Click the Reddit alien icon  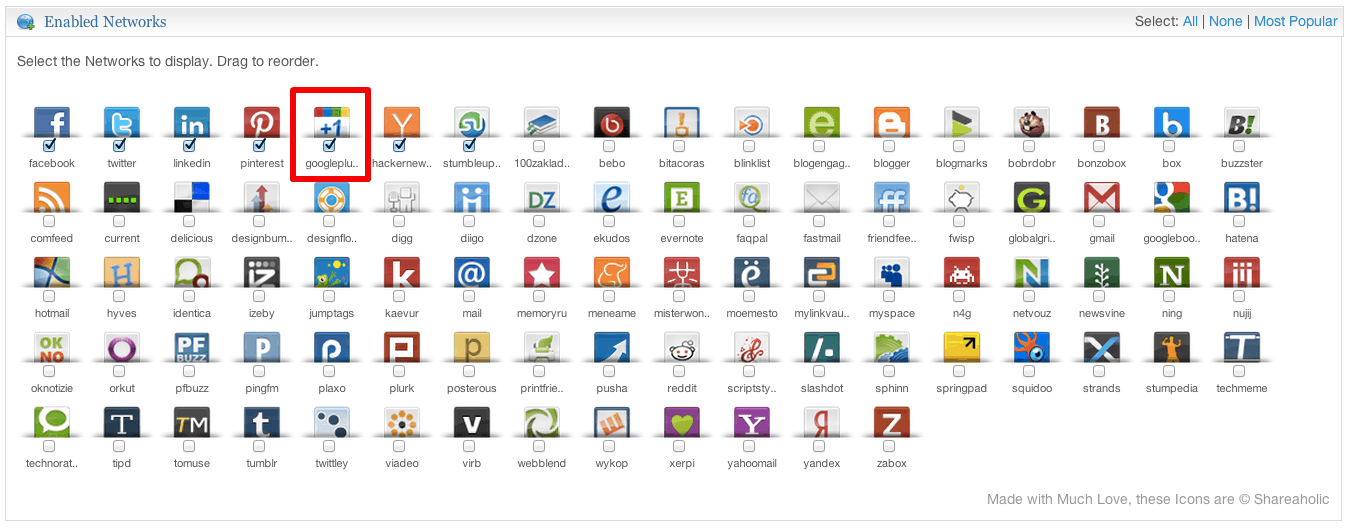tap(682, 349)
